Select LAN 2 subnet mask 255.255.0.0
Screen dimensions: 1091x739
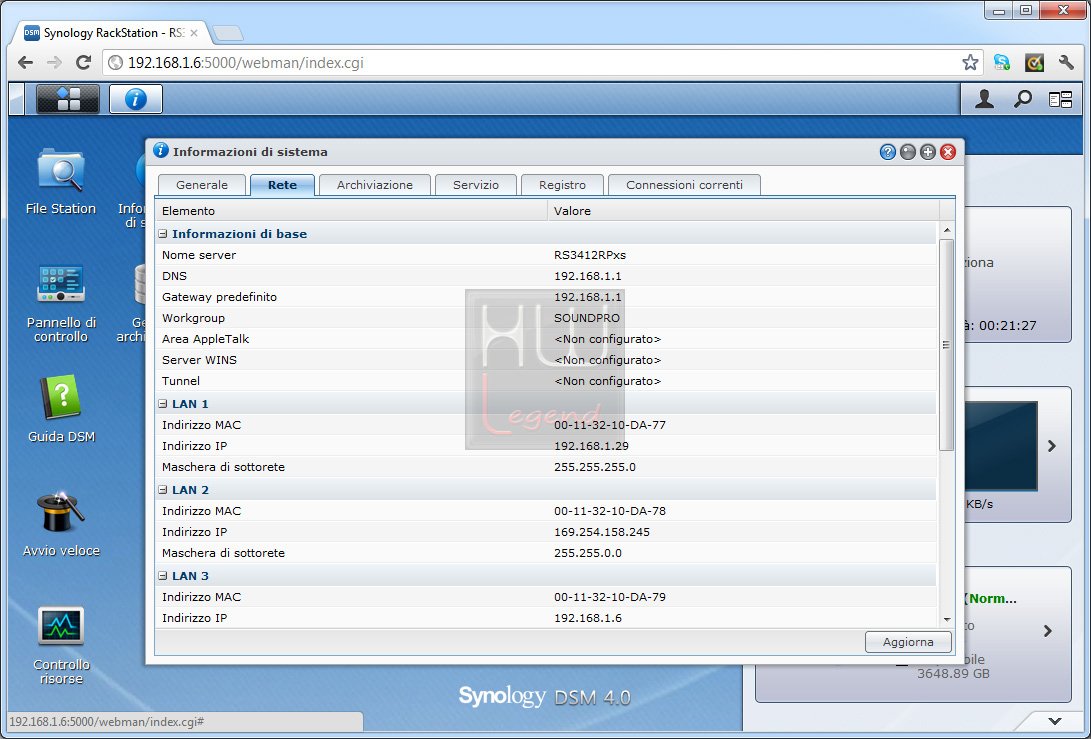588,553
